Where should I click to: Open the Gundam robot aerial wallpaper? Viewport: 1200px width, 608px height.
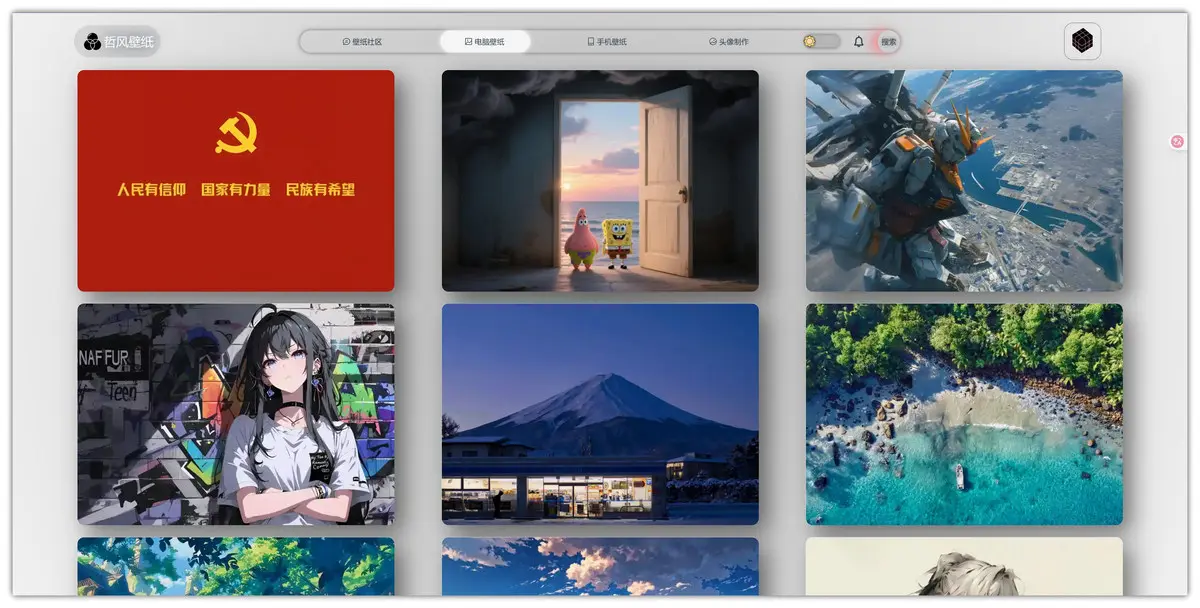(x=964, y=180)
